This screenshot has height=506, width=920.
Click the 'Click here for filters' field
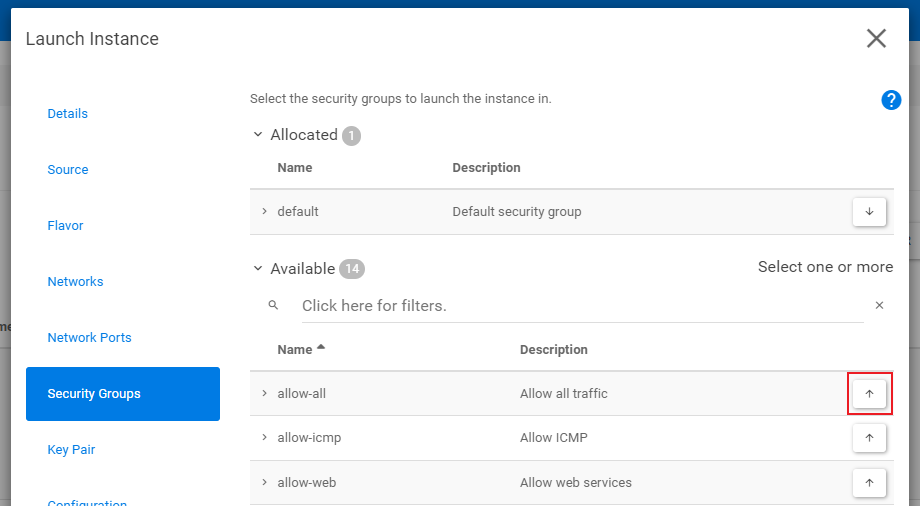[x=583, y=306]
